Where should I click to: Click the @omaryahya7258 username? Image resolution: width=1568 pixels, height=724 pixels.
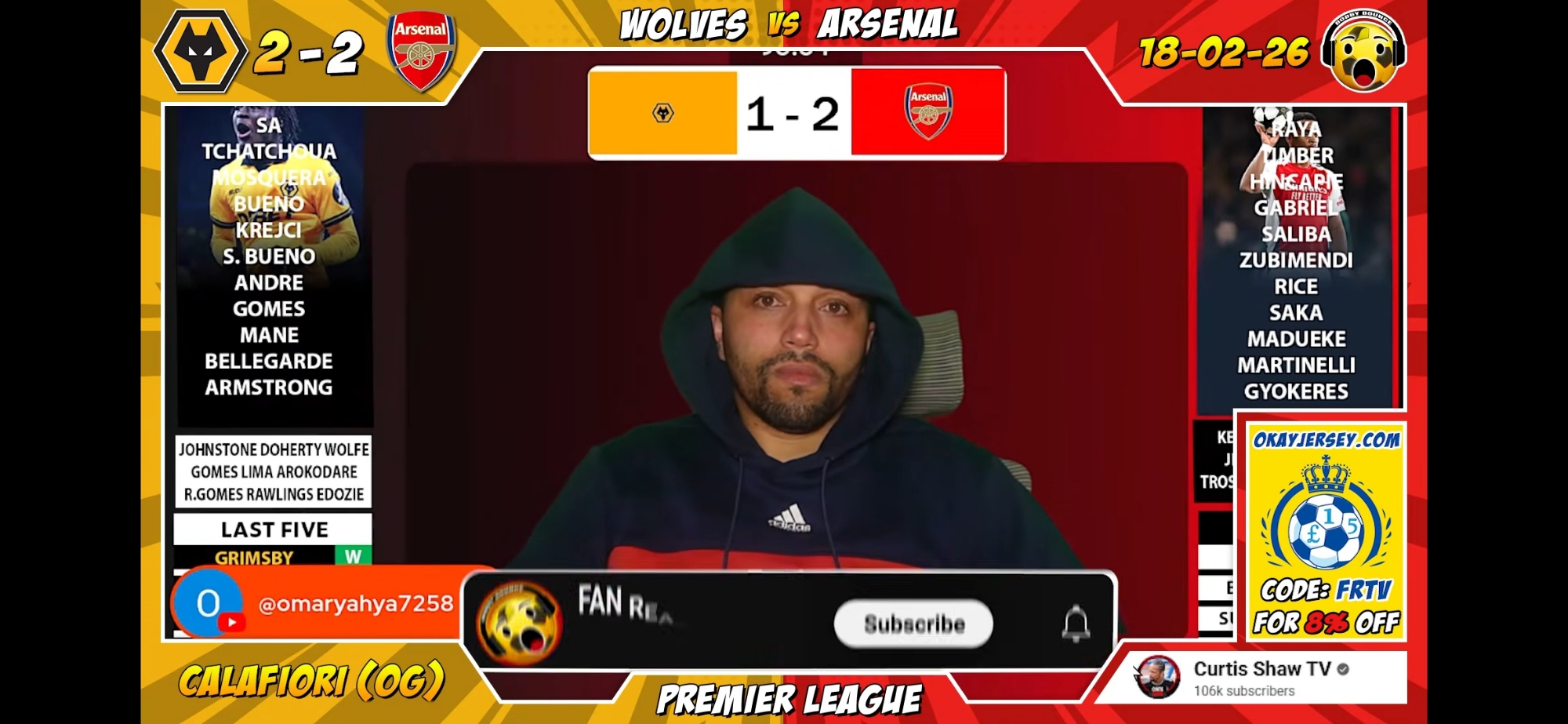click(356, 603)
